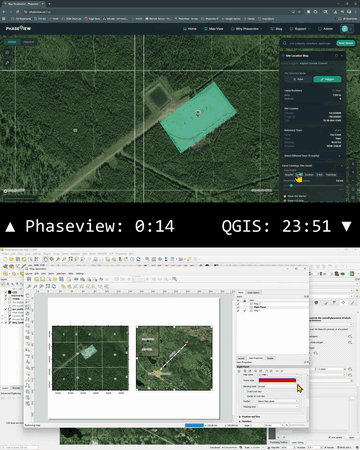Click the Phaseview logo
This screenshot has height=450, width=360.
click(18, 29)
